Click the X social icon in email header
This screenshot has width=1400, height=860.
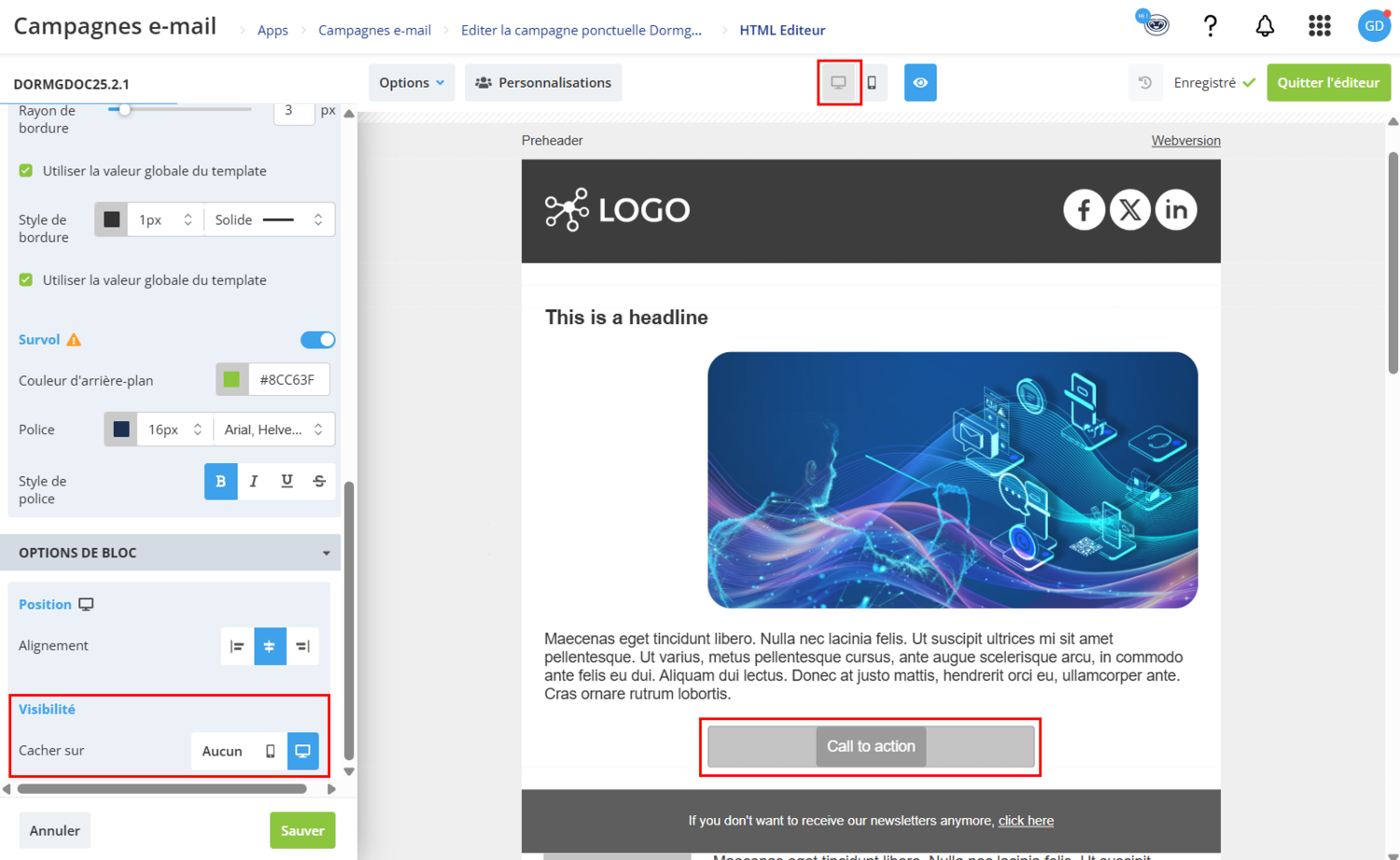coord(1129,210)
